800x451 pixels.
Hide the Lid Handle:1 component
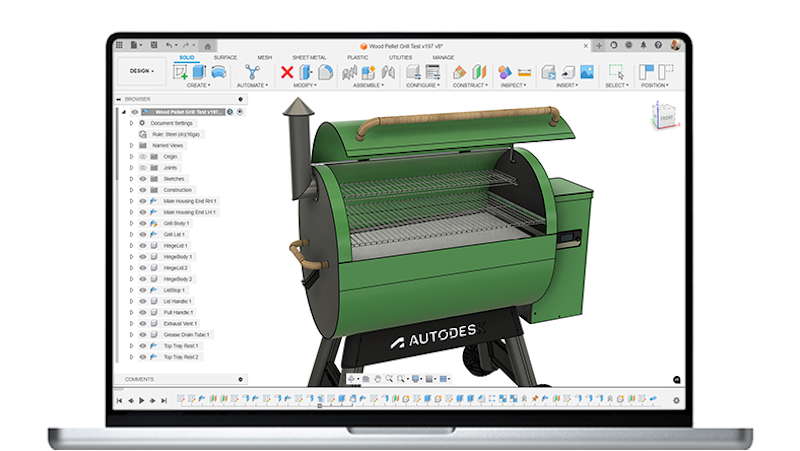point(143,302)
